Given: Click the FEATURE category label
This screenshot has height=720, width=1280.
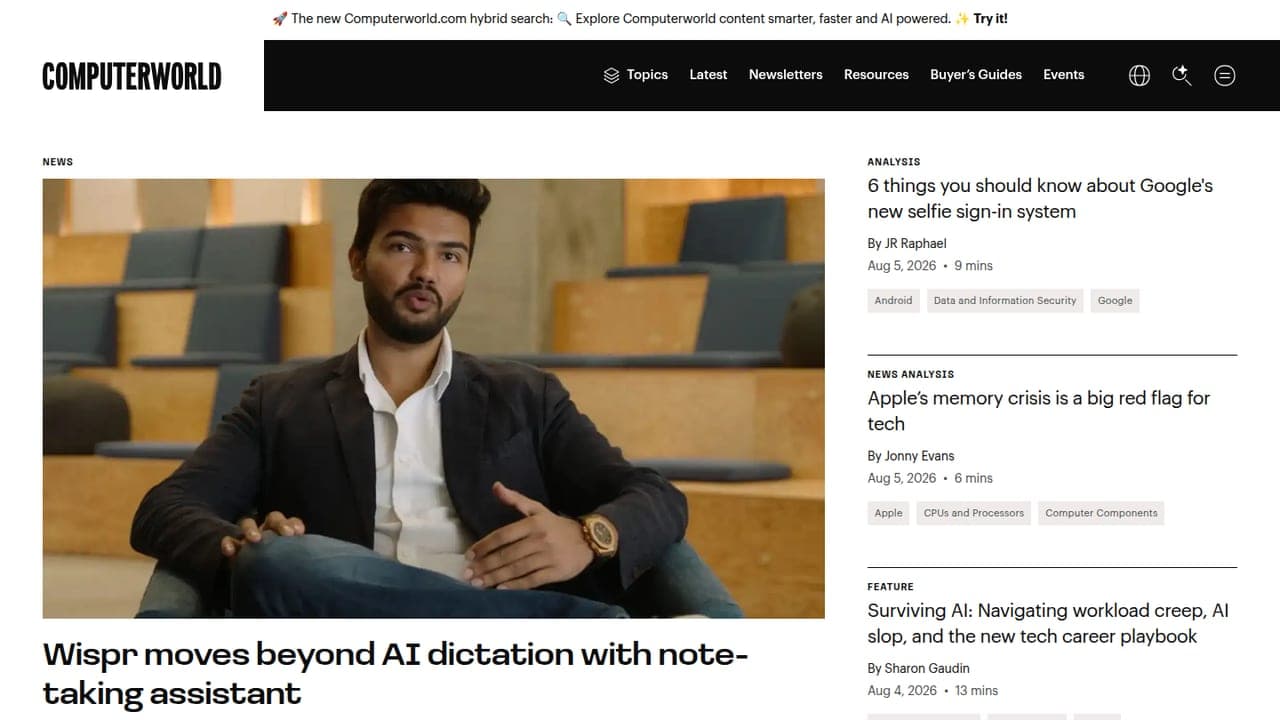Looking at the screenshot, I should click(x=890, y=587).
